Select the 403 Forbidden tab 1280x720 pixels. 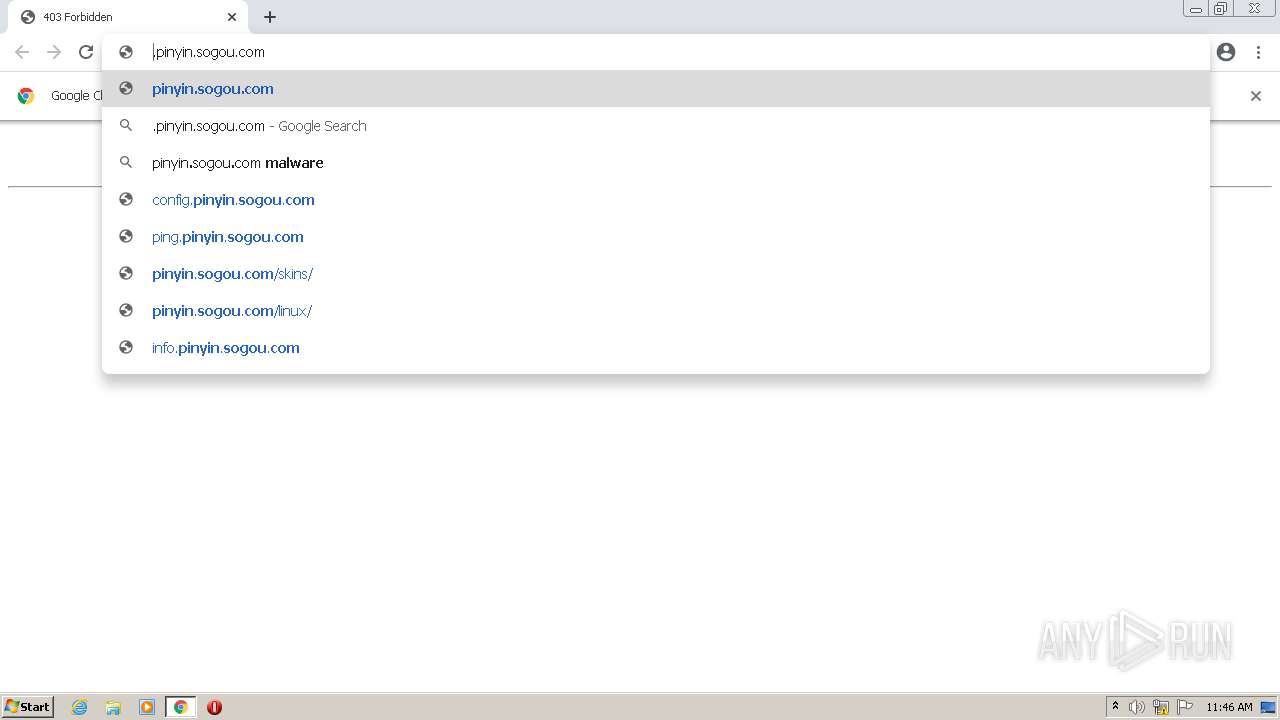127,17
